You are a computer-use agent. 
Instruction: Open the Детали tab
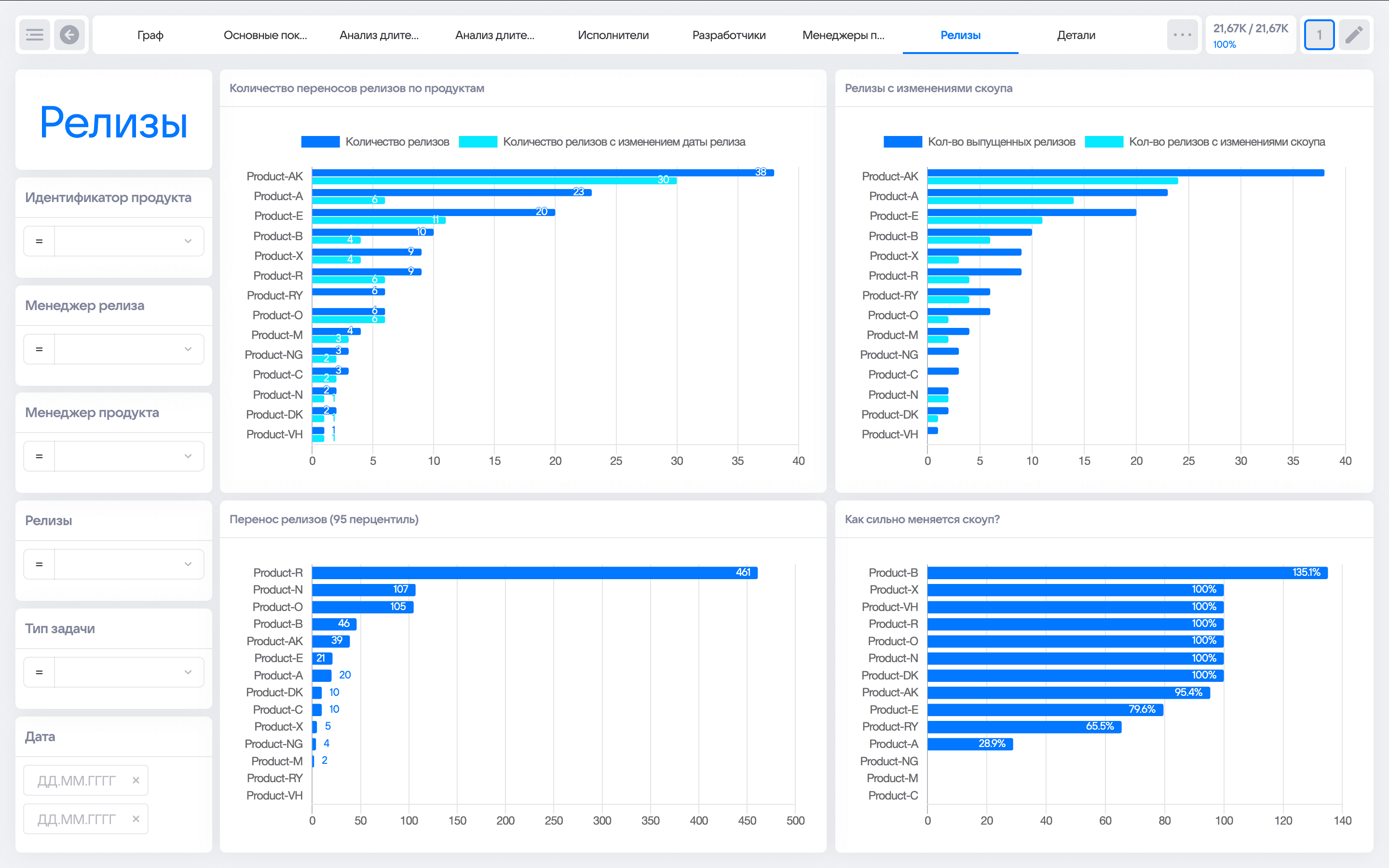(x=1076, y=35)
